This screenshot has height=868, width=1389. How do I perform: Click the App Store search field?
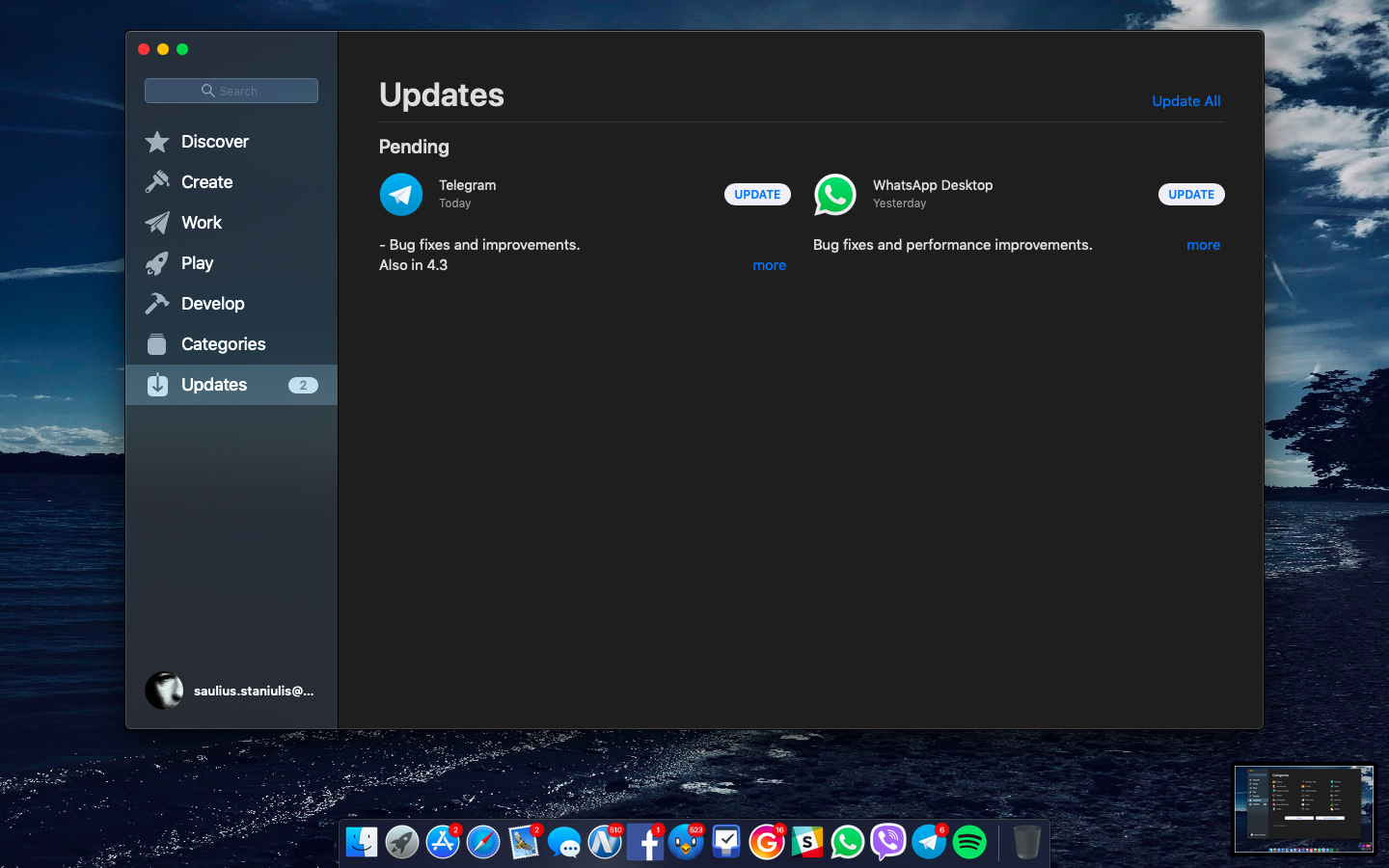click(231, 91)
